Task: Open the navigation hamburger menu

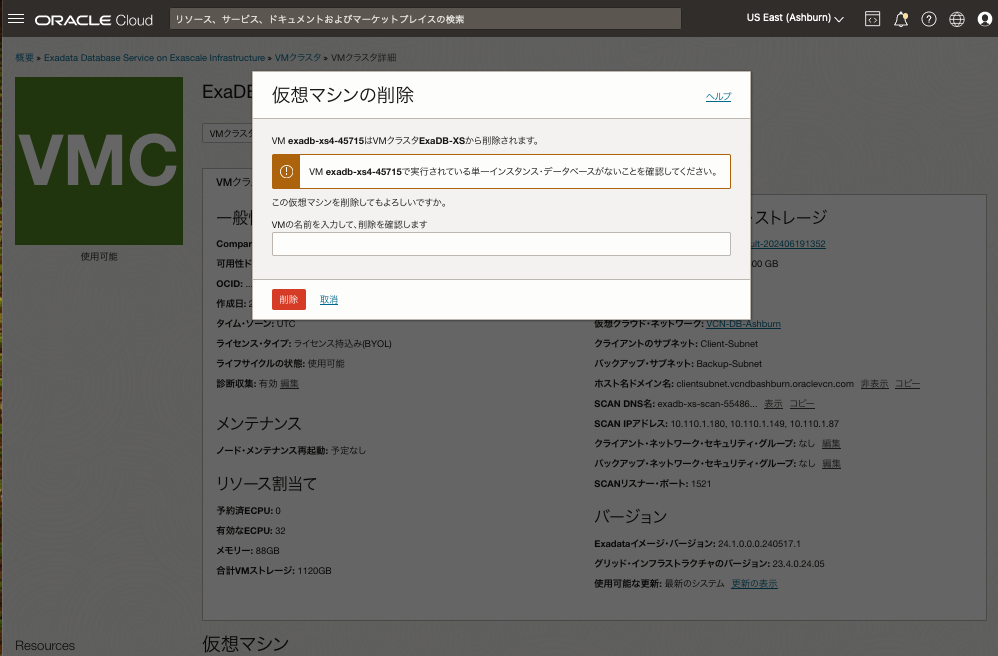Action: tap(15, 17)
